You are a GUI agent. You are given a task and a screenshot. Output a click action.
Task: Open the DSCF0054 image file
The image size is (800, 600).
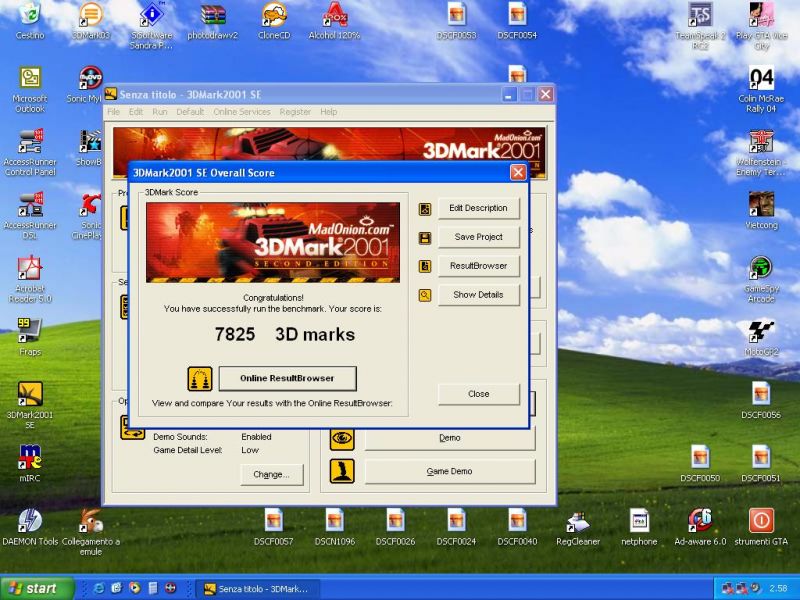(x=517, y=21)
